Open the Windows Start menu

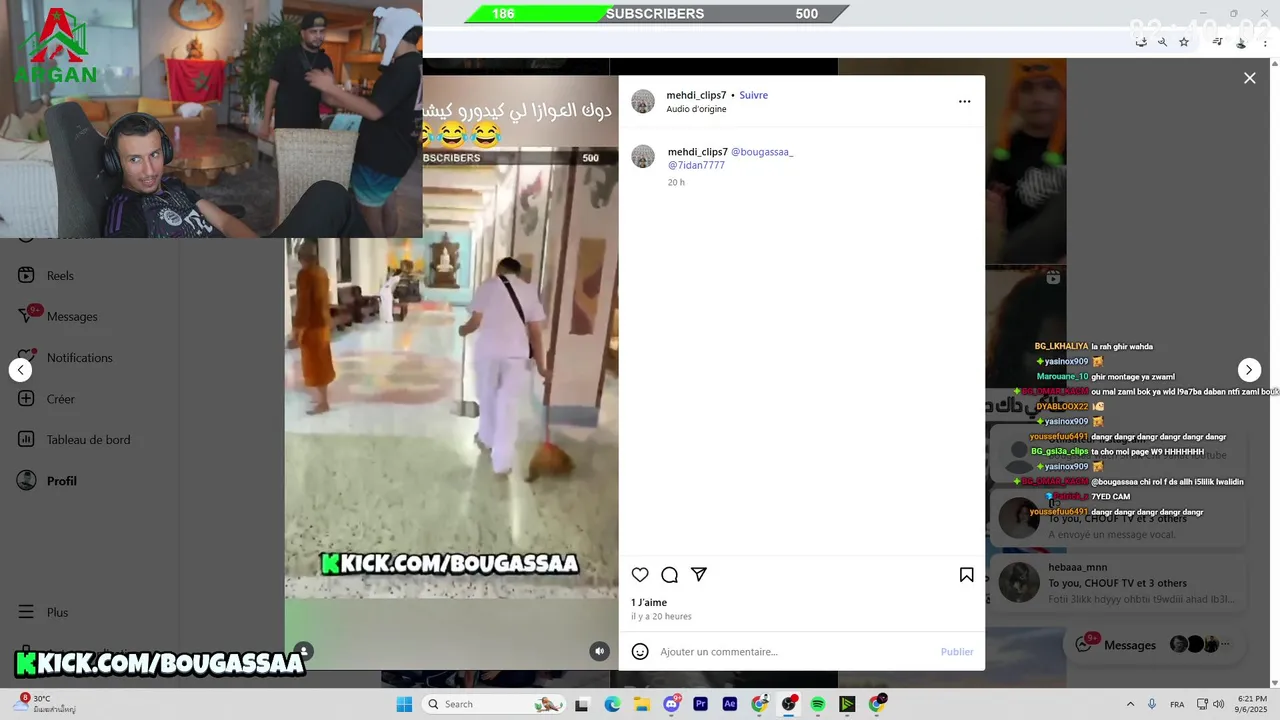pos(404,704)
